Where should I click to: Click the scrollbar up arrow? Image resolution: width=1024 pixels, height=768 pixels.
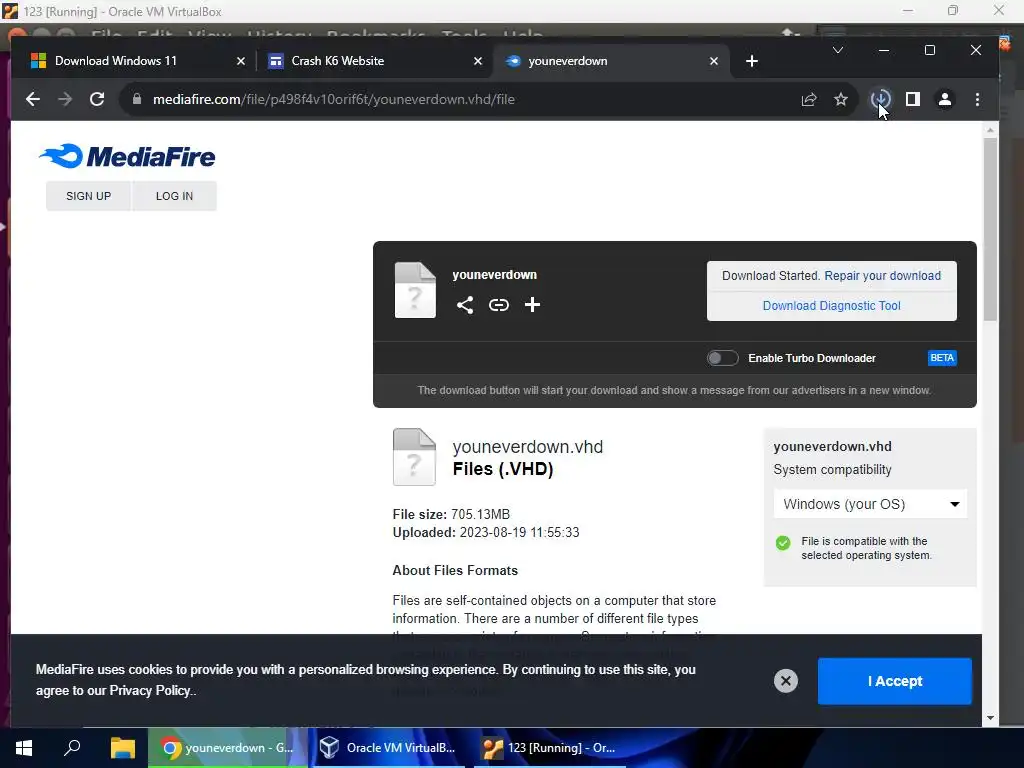click(990, 131)
